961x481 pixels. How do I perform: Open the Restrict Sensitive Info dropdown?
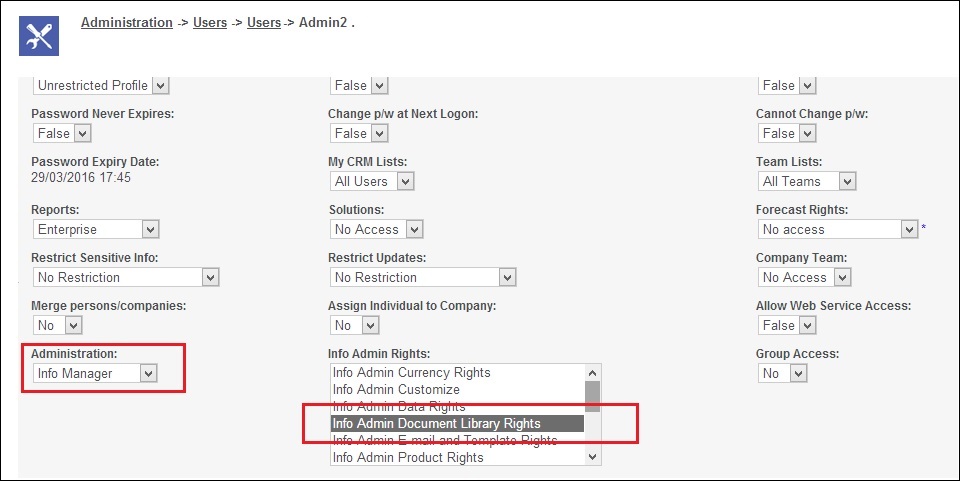pyautogui.click(x=125, y=277)
